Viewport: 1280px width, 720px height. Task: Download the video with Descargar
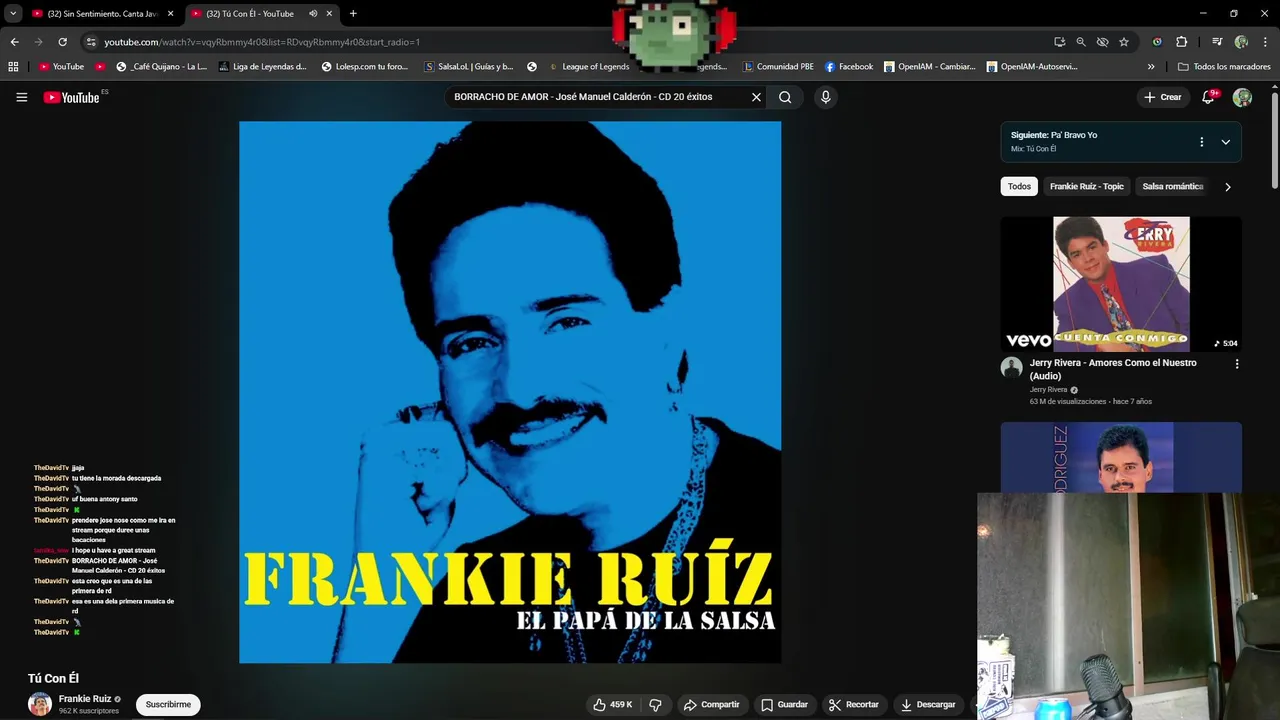click(927, 705)
